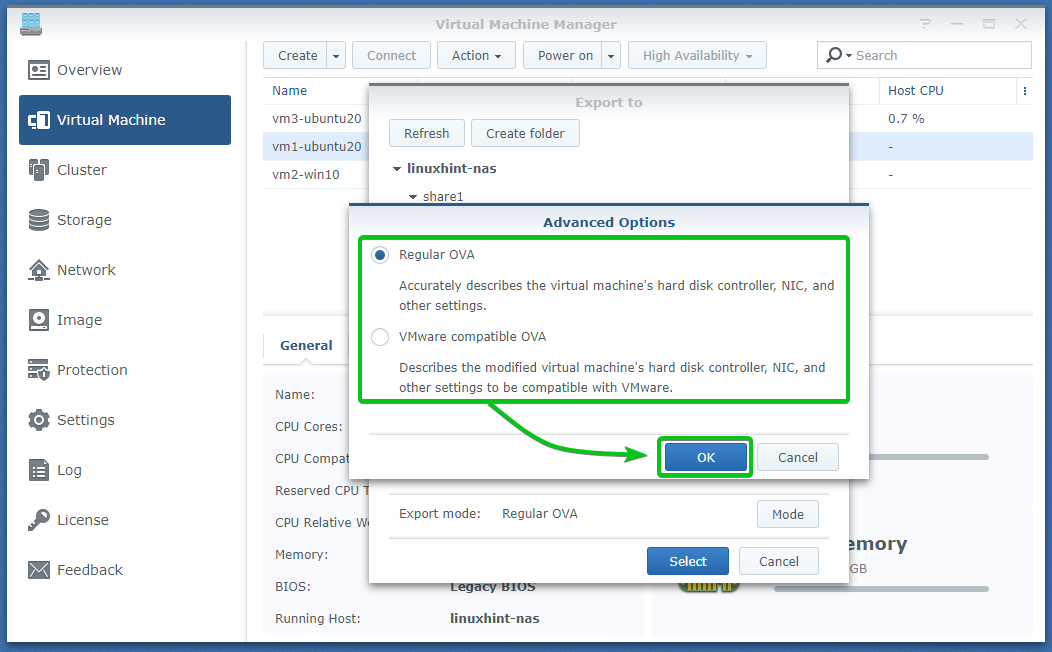
Task: Open the Overview section icon
Action: tap(38, 70)
